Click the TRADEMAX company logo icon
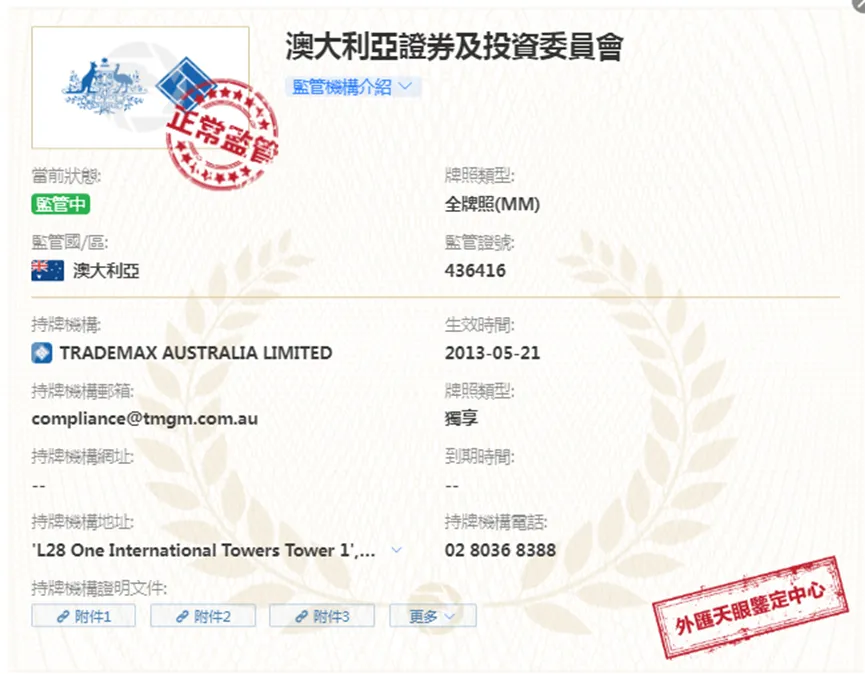Viewport: 865px width, 674px height. click(x=42, y=353)
